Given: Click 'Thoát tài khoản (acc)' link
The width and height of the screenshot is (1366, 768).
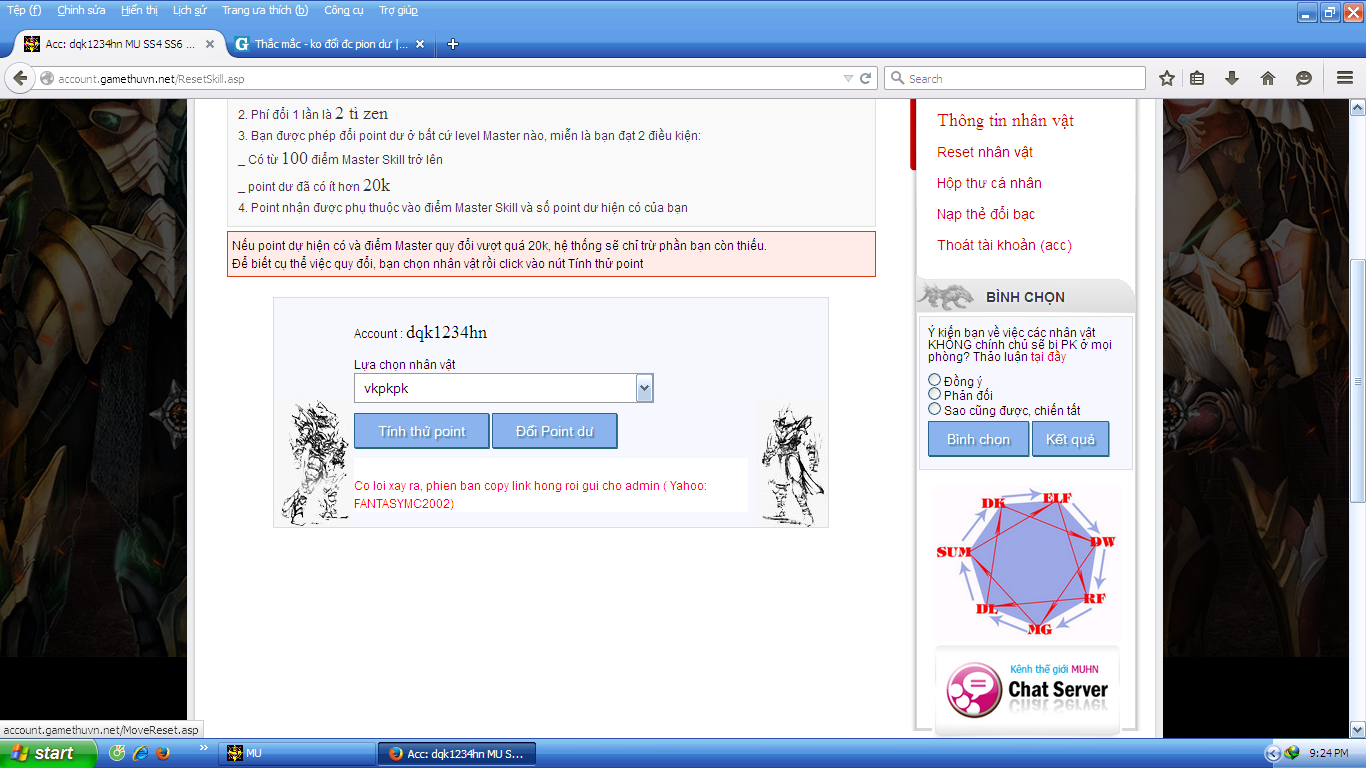Looking at the screenshot, I should pos(1004,245).
